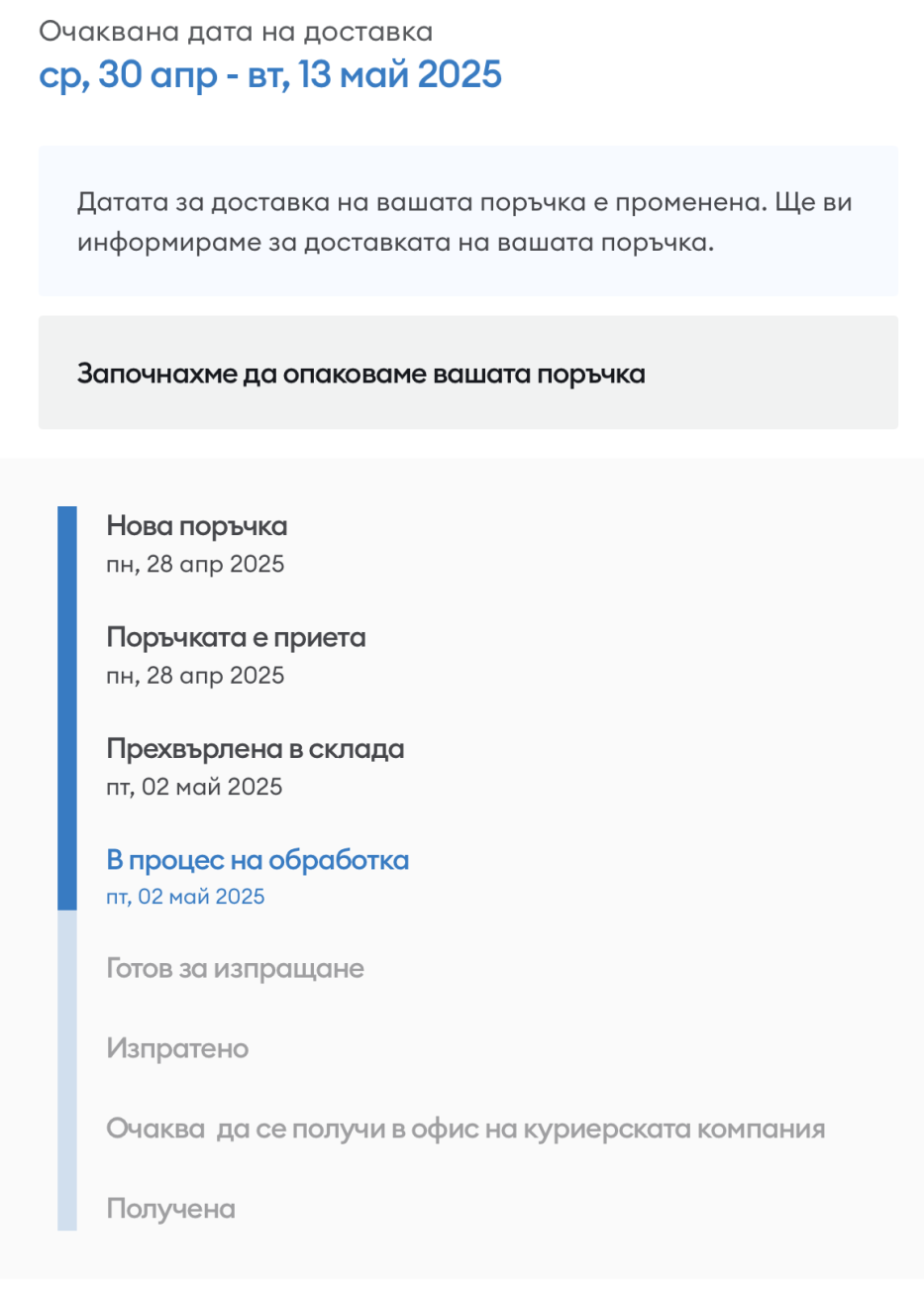Click "Очаква да се получи в офис" step
The height and width of the screenshot is (1295, 924).
pos(465,1130)
